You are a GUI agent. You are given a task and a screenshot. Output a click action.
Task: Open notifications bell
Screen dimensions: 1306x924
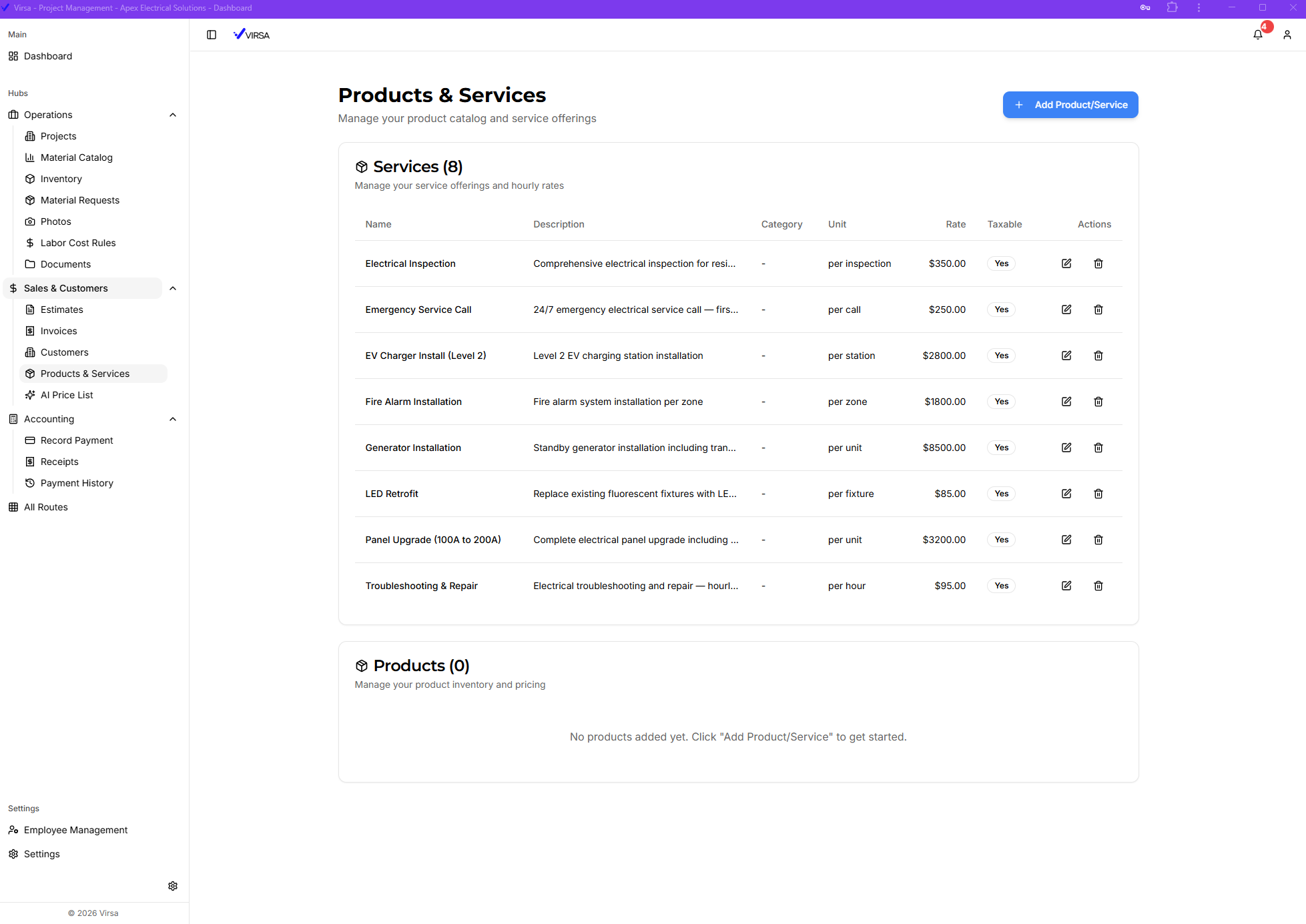tap(1258, 35)
